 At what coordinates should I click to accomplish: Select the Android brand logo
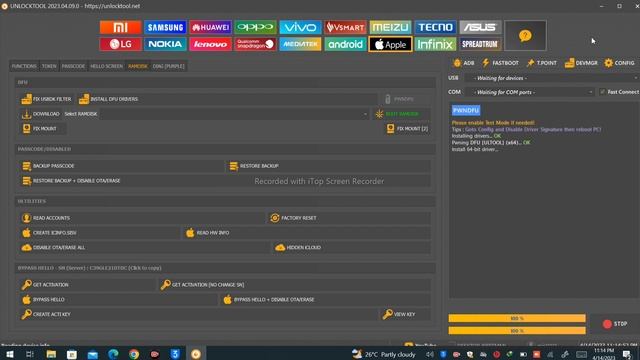(345, 44)
